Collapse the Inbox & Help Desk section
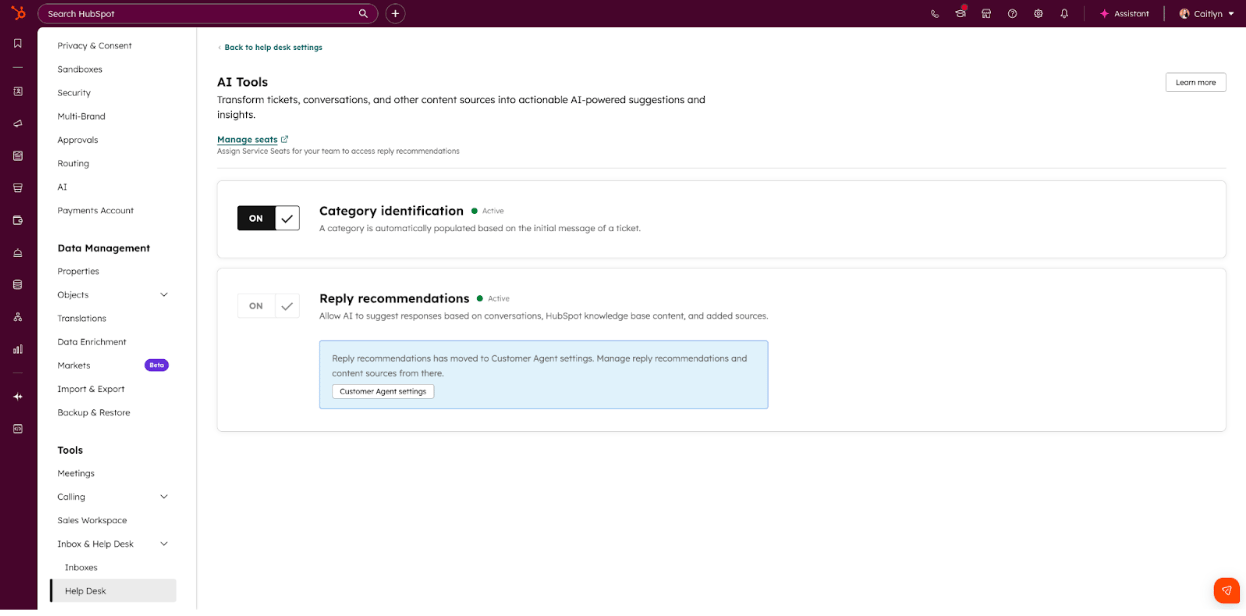1246x616 pixels. tap(164, 544)
